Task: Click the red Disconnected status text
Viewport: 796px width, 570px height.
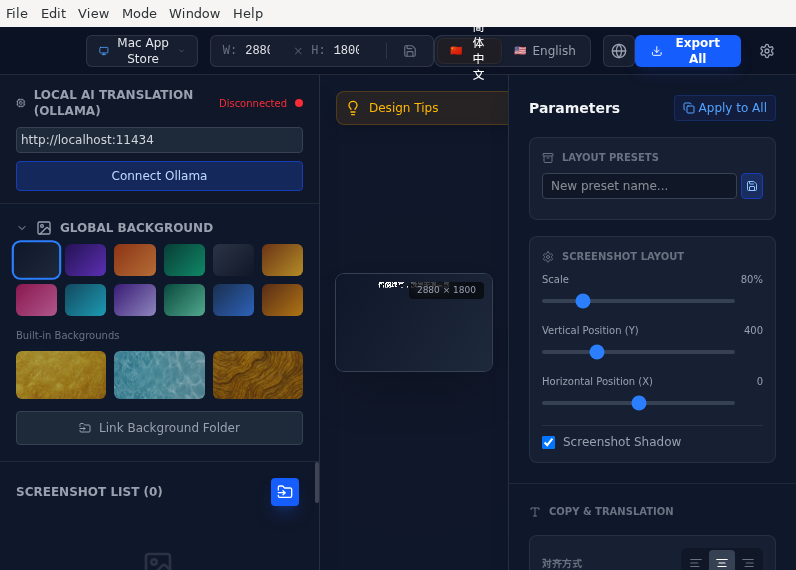Action: pyautogui.click(x=253, y=104)
